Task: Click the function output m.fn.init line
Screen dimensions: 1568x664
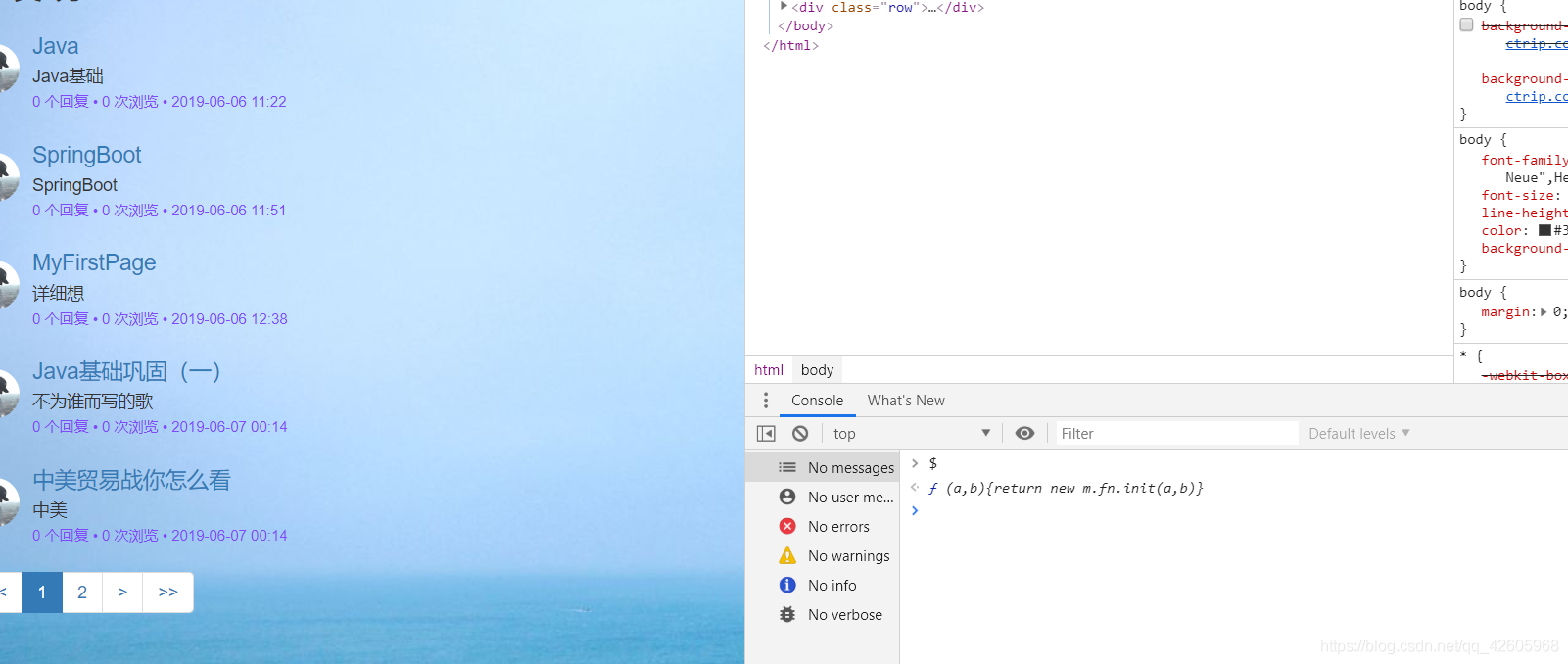Action: (x=1066, y=488)
